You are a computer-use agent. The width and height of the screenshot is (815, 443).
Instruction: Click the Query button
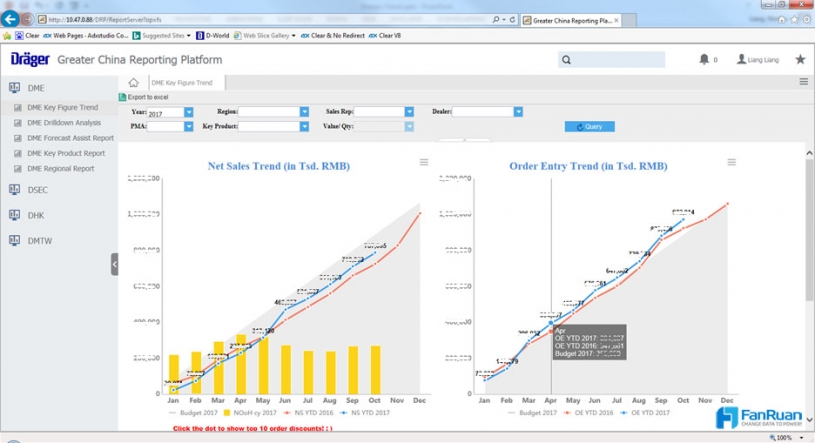[x=589, y=126]
